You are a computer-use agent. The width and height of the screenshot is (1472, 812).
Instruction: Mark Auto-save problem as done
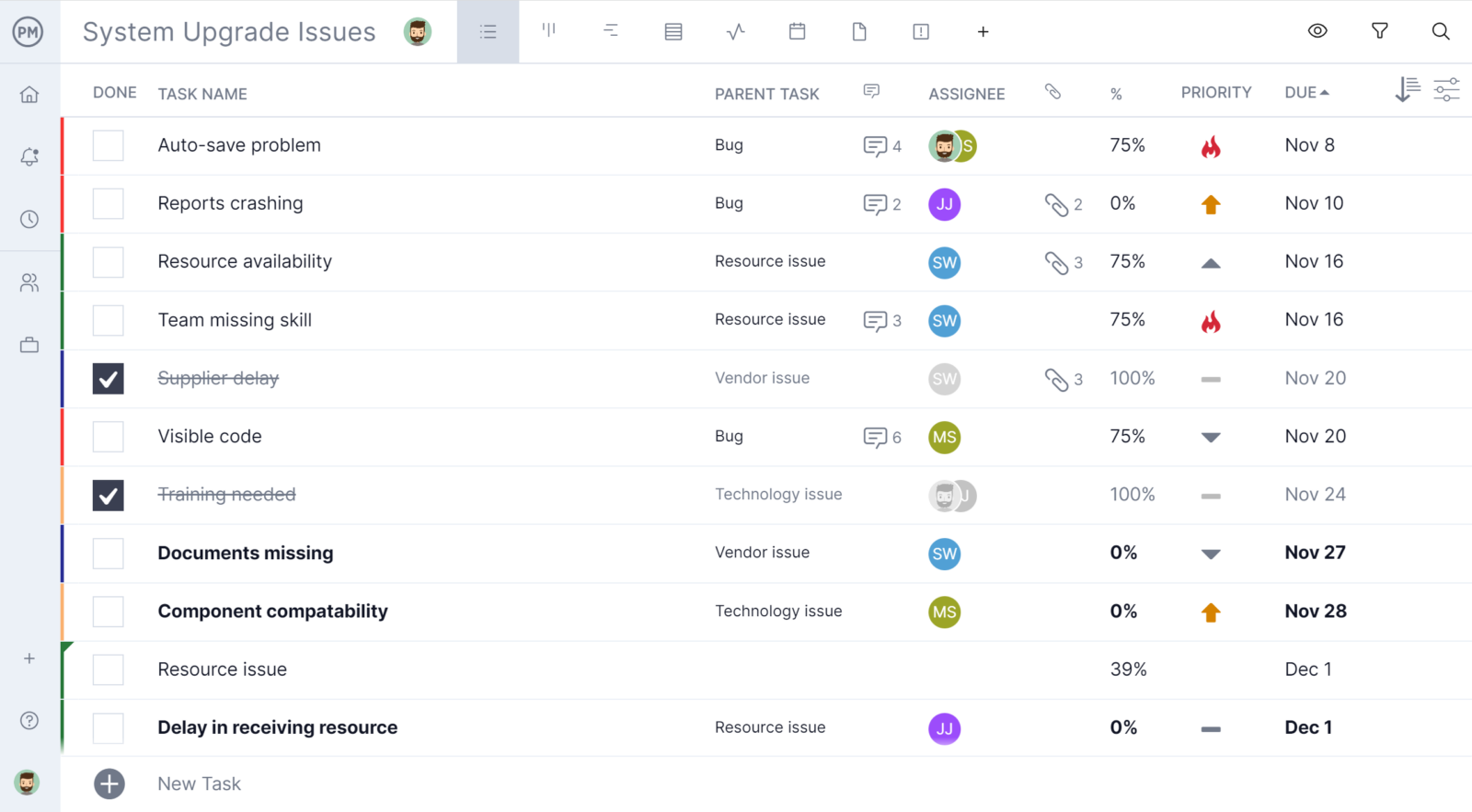(109, 145)
